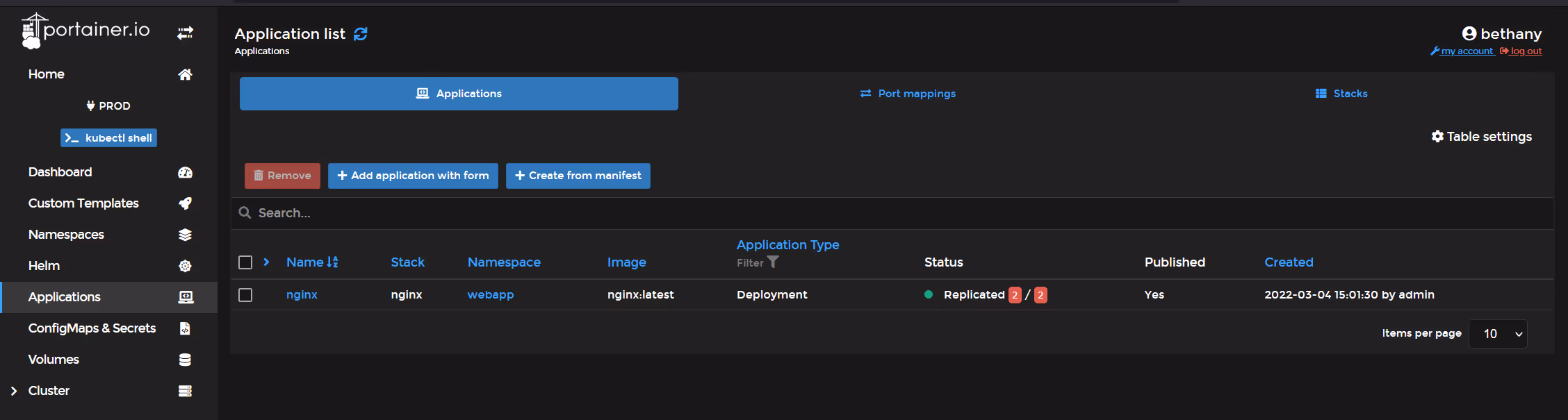Image resolution: width=1568 pixels, height=420 pixels.
Task: Expand all rows with header chevron
Action: point(266,262)
